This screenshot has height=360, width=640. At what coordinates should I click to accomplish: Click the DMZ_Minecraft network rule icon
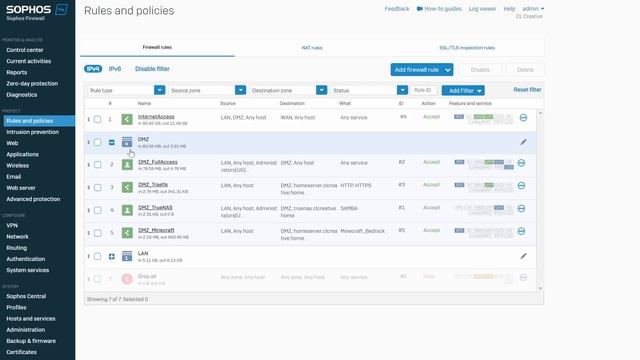(x=127, y=233)
